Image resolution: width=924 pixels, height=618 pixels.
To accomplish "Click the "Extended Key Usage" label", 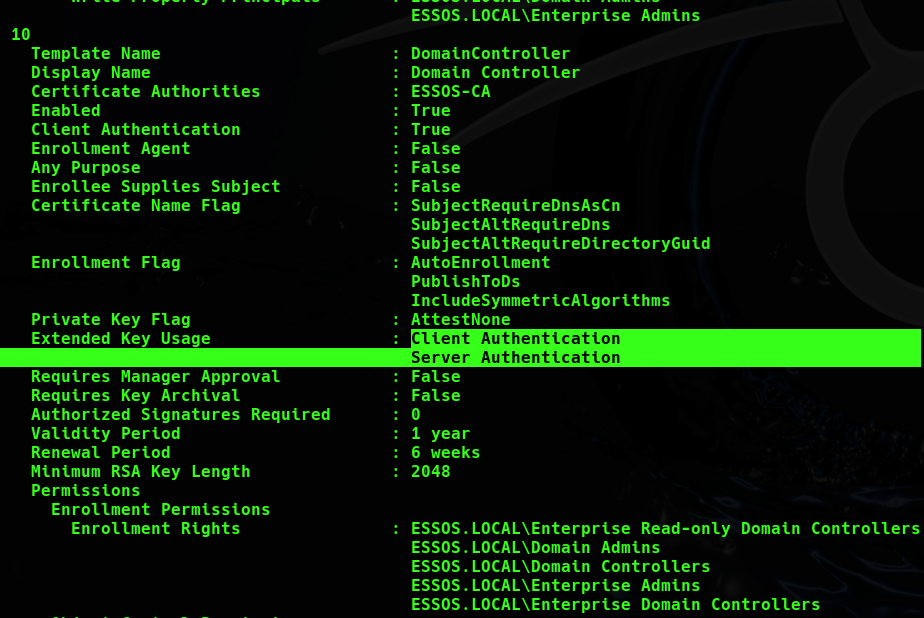I will point(120,339).
